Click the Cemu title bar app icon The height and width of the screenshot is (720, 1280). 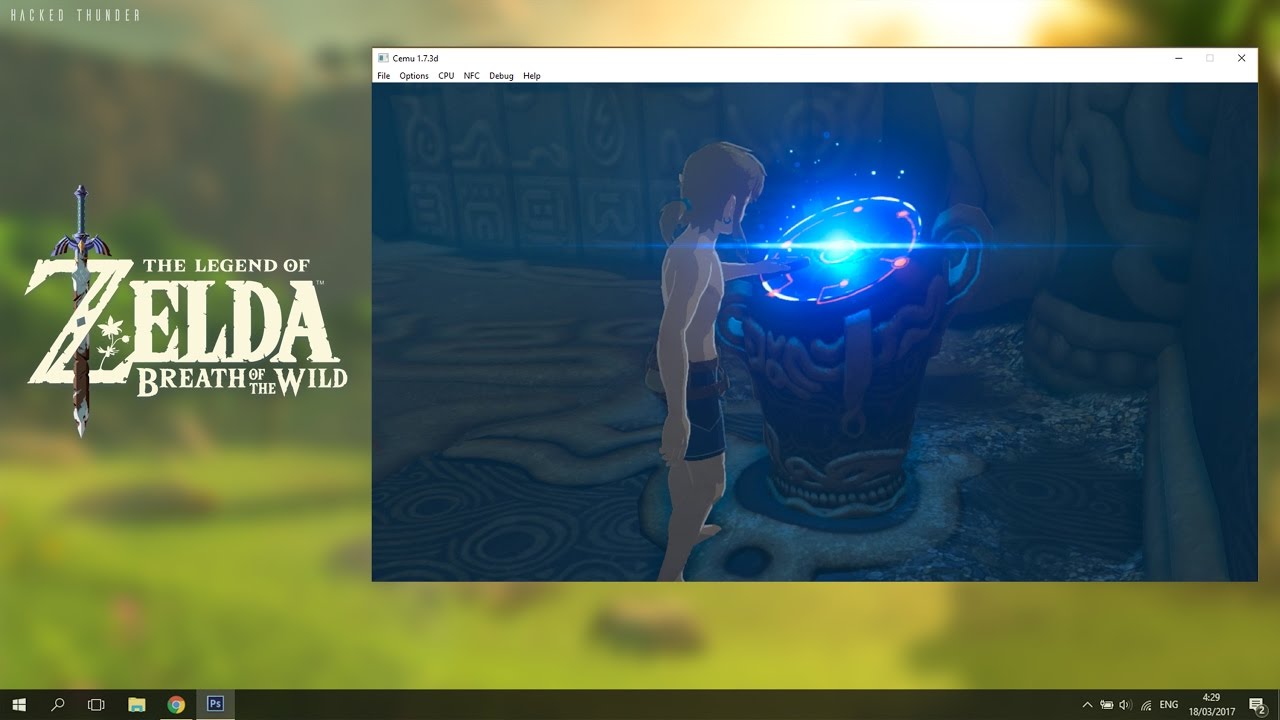(x=383, y=58)
